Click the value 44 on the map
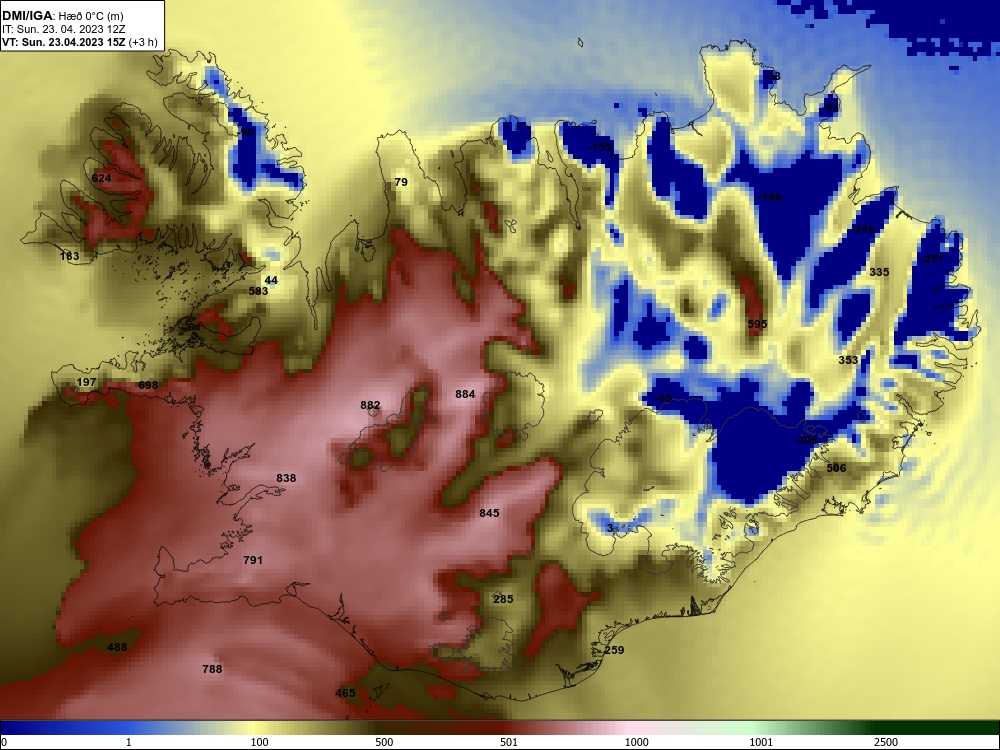1000x750 pixels. (271, 280)
